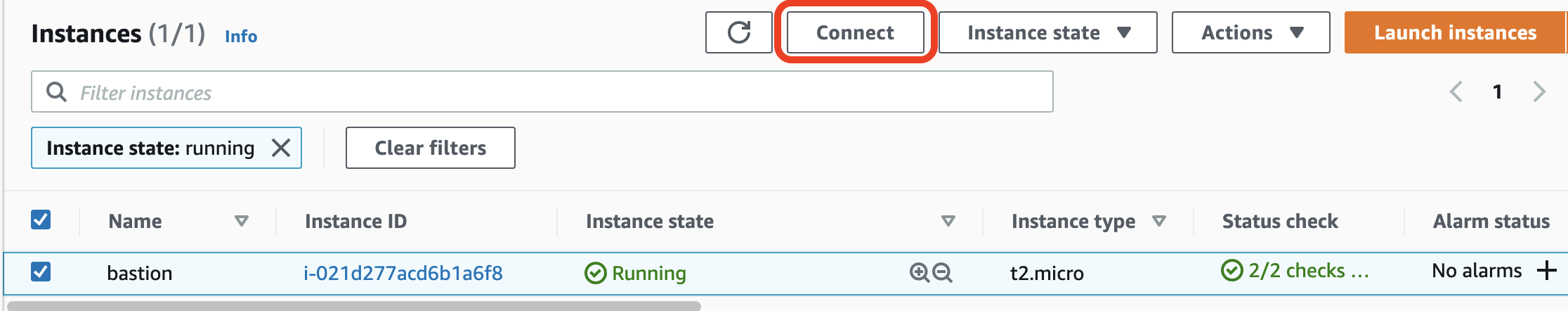Click the plus icon next to No alarms

[x=1546, y=270]
